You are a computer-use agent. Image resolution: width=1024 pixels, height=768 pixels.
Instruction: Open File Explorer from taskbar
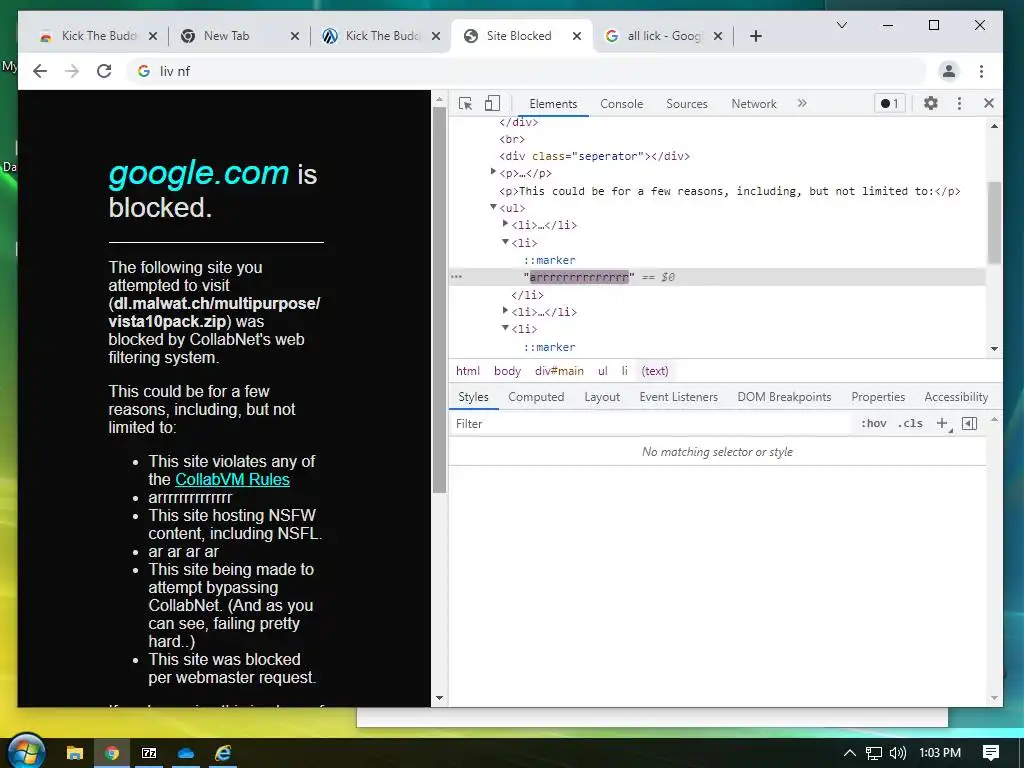pos(74,753)
